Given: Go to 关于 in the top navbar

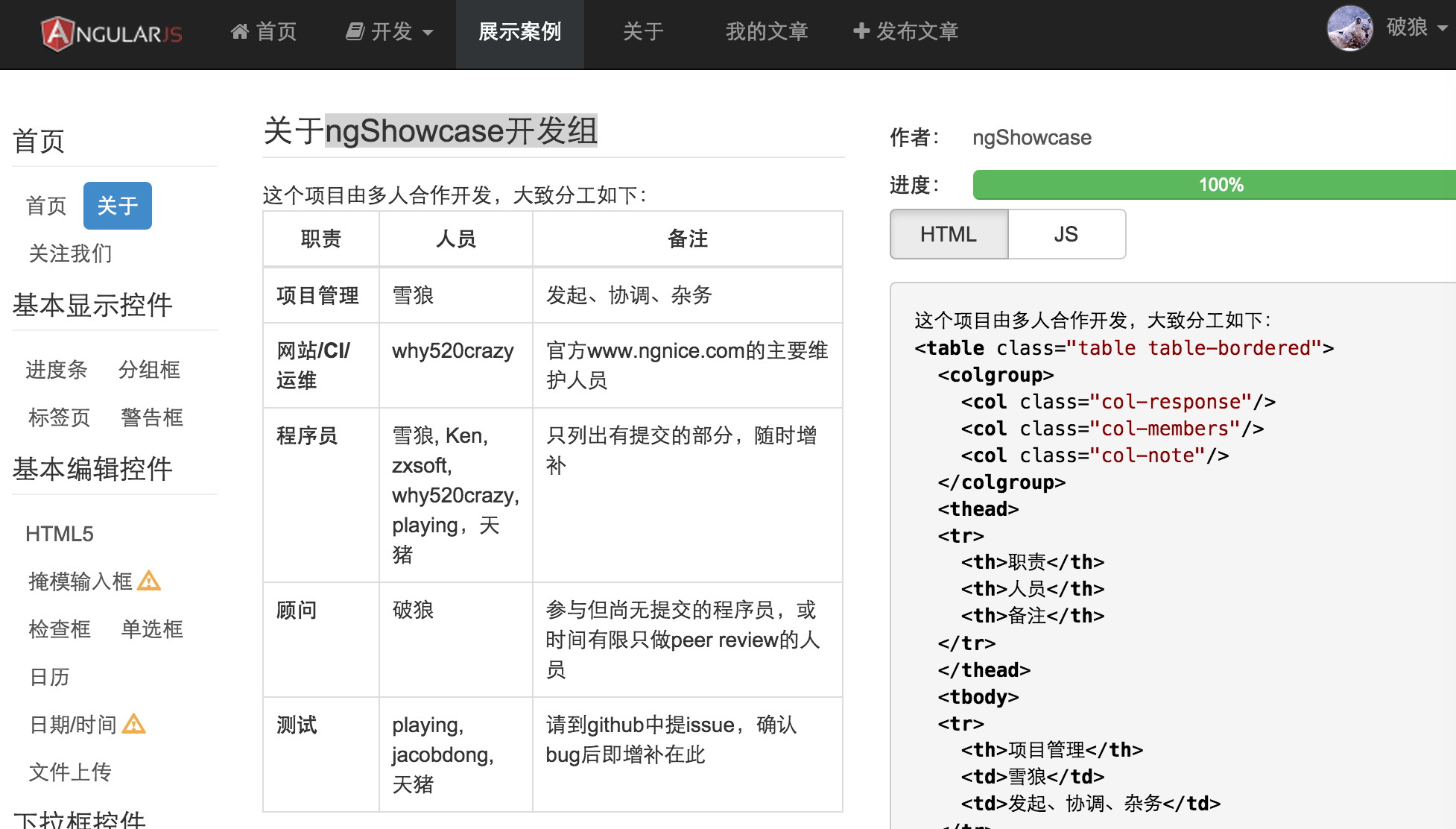Looking at the screenshot, I should click(x=643, y=32).
